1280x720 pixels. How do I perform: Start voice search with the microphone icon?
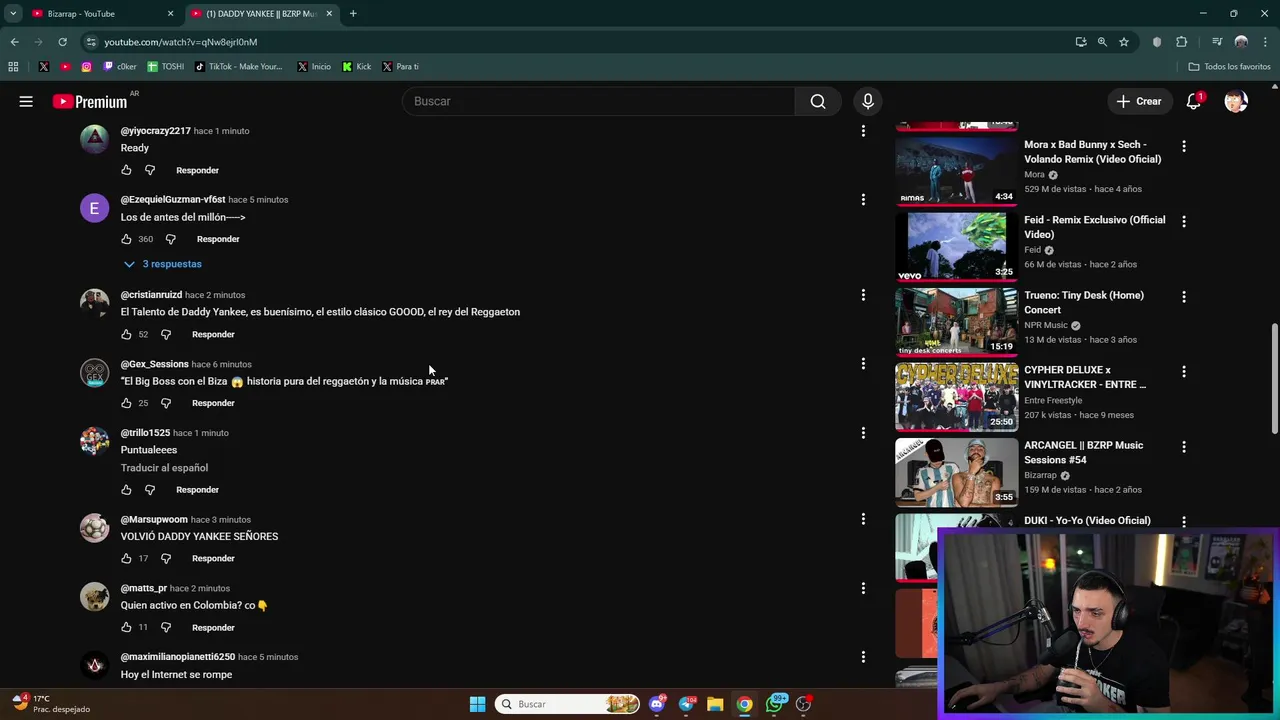pyautogui.click(x=868, y=101)
